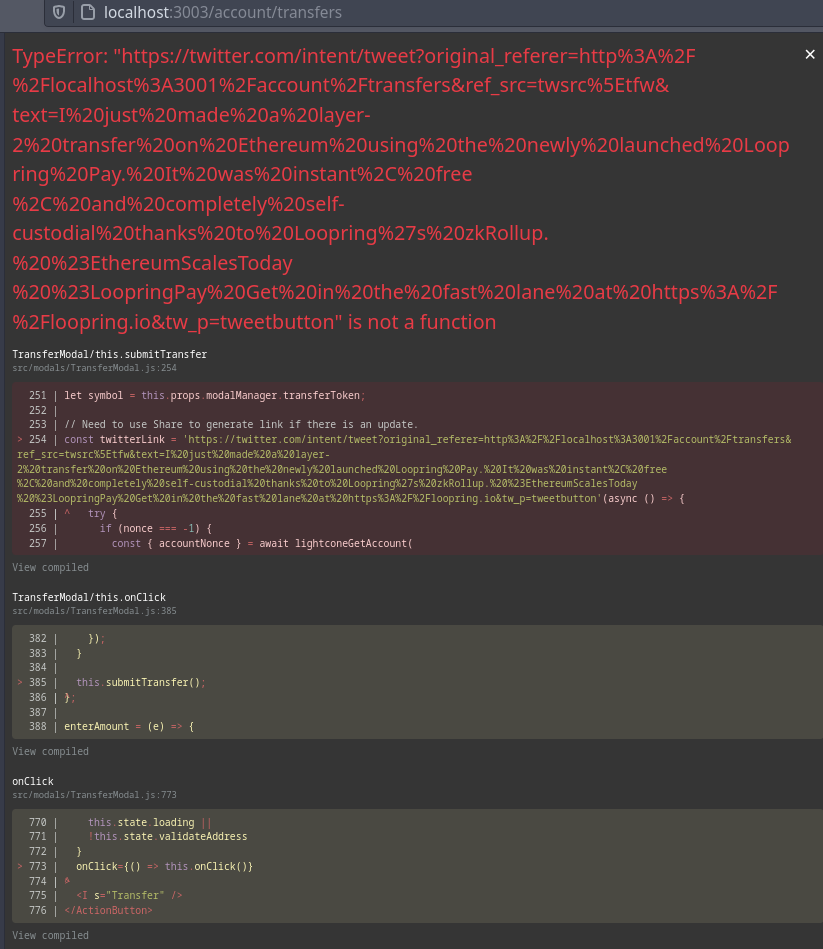Click View compiled under the onClick frame
This screenshot has height=949, width=823.
click(50, 935)
